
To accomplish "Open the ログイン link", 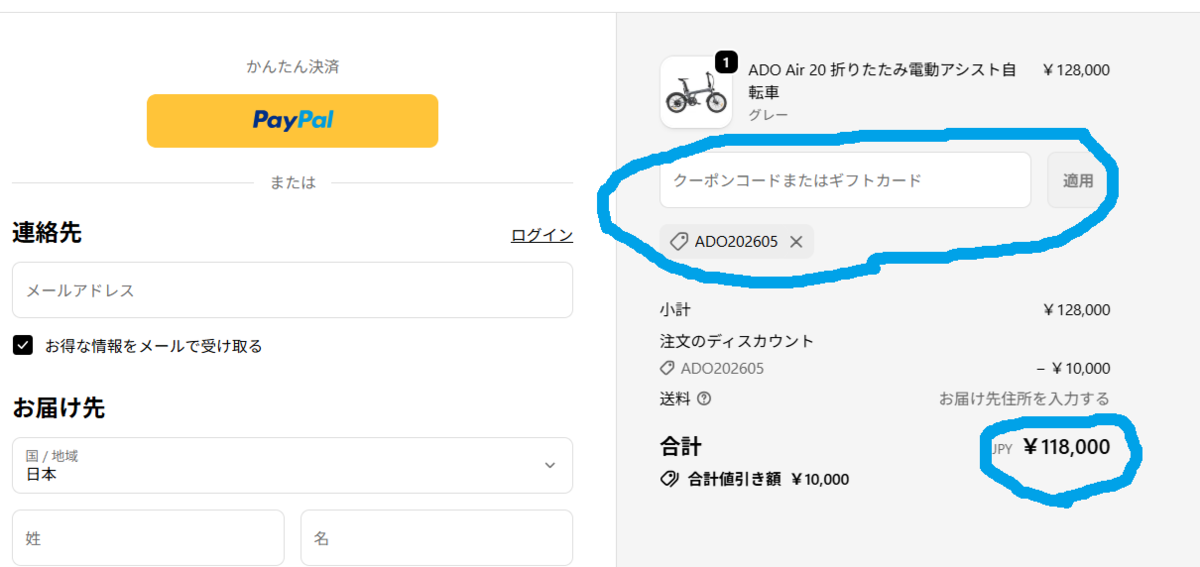I will (542, 235).
